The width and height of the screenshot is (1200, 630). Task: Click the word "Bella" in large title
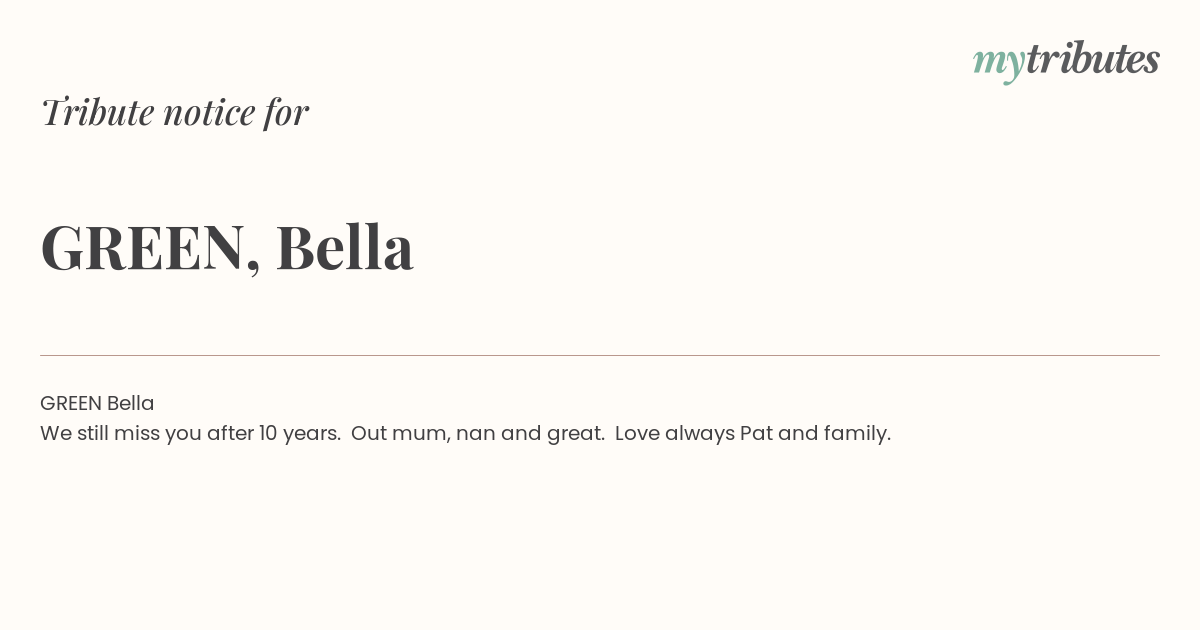(x=344, y=246)
